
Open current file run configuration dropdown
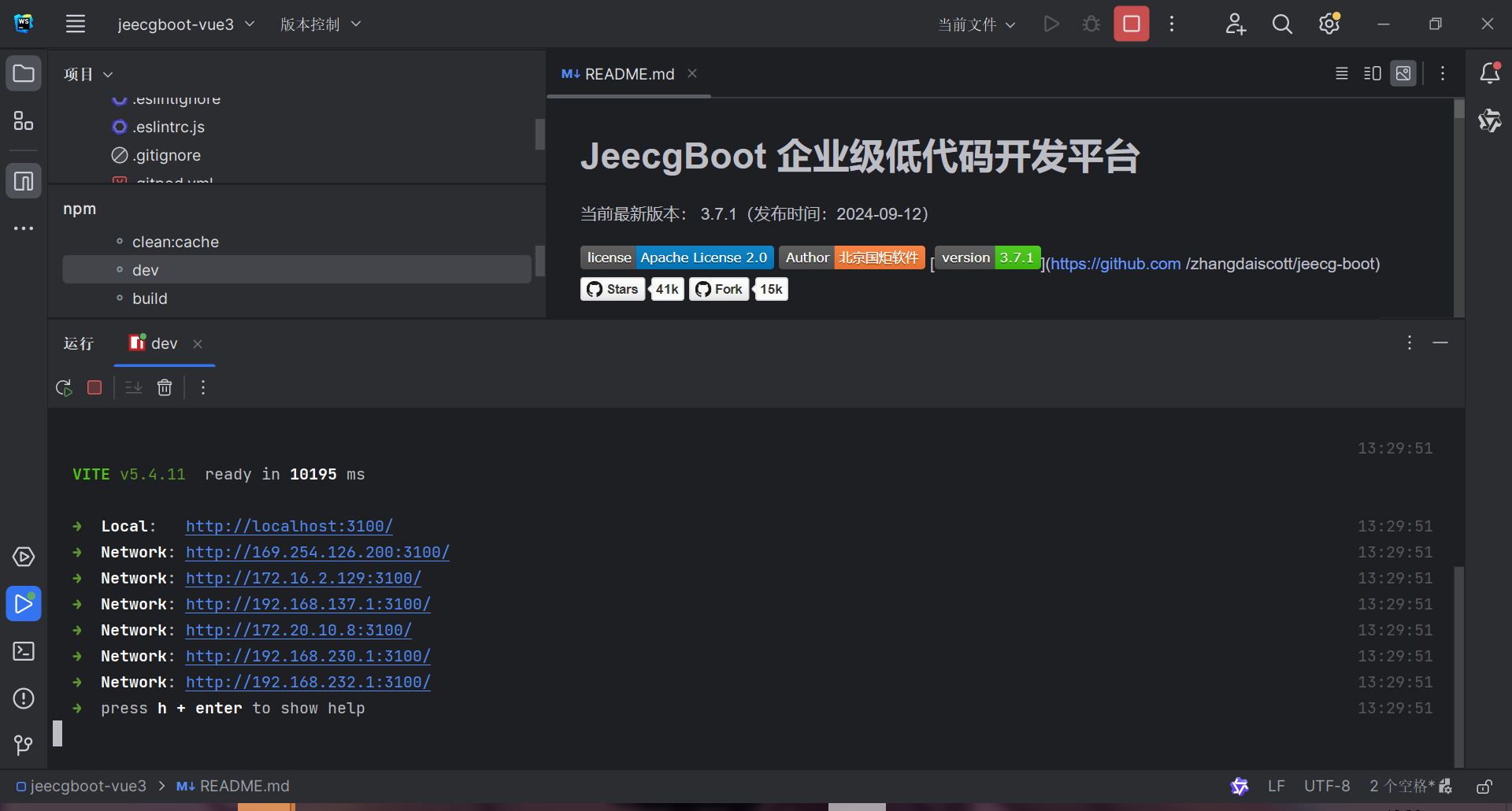(976, 24)
